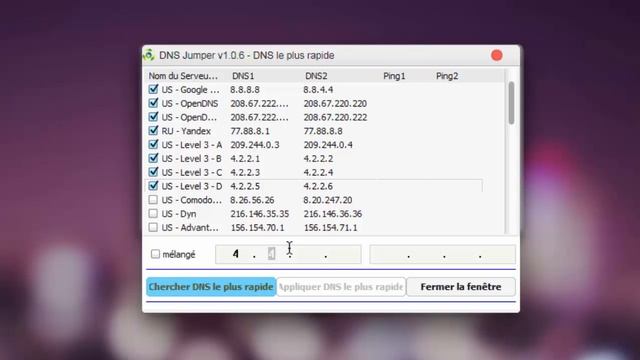Click the DNS Jumper app icon in title bar
The image size is (640, 360).
pyautogui.click(x=149, y=55)
